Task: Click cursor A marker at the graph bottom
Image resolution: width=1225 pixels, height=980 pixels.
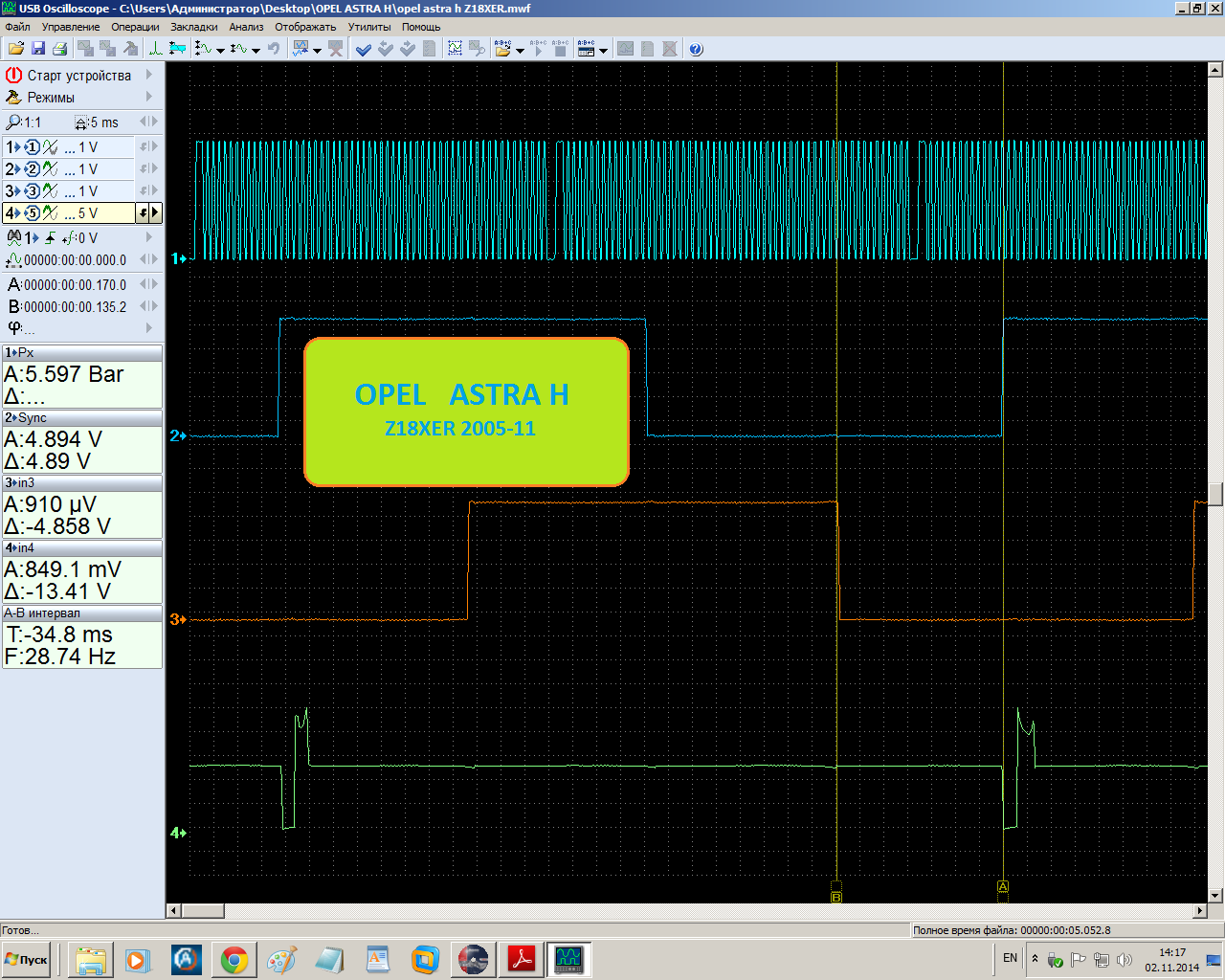Action: tap(1003, 886)
